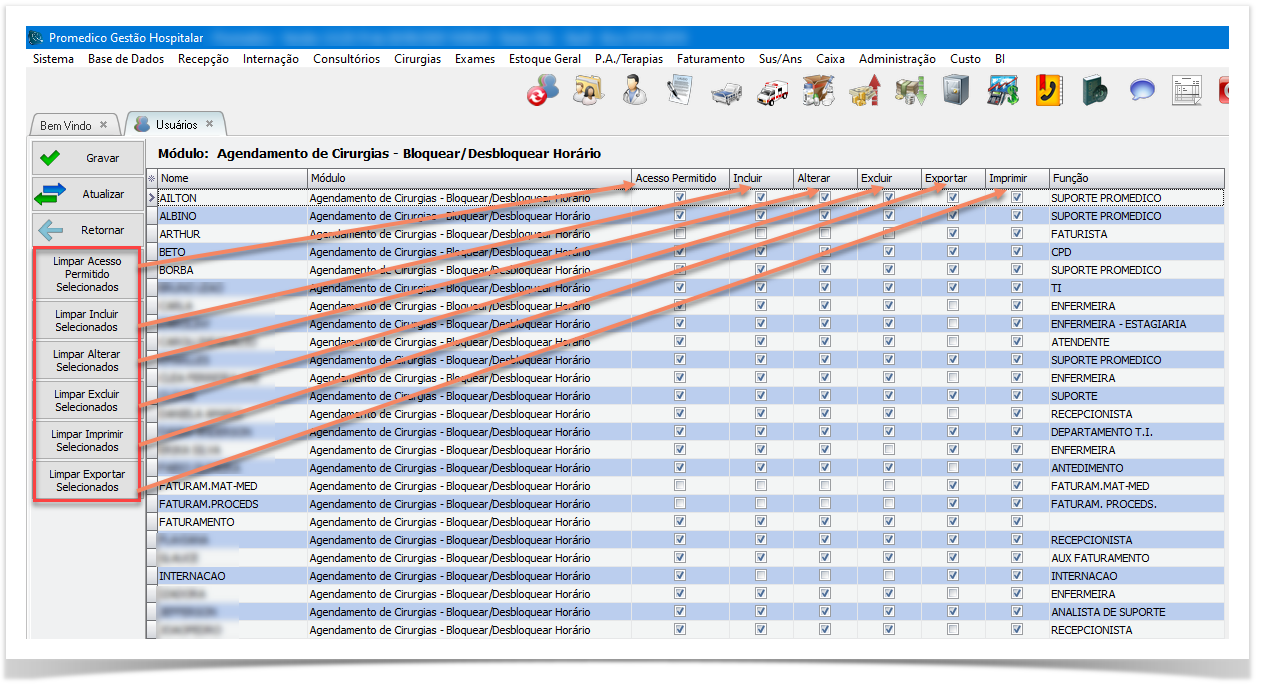Viewport: 1263px width, 688px height.
Task: Open the Faturamento menu
Action: pos(710,59)
